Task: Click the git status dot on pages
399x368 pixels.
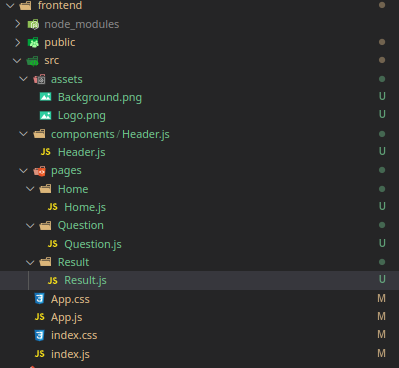Action: point(382,170)
